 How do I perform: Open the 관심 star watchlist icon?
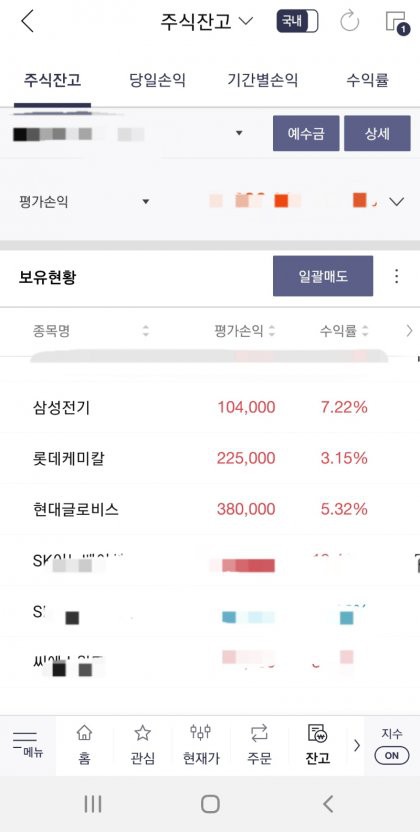point(143,745)
